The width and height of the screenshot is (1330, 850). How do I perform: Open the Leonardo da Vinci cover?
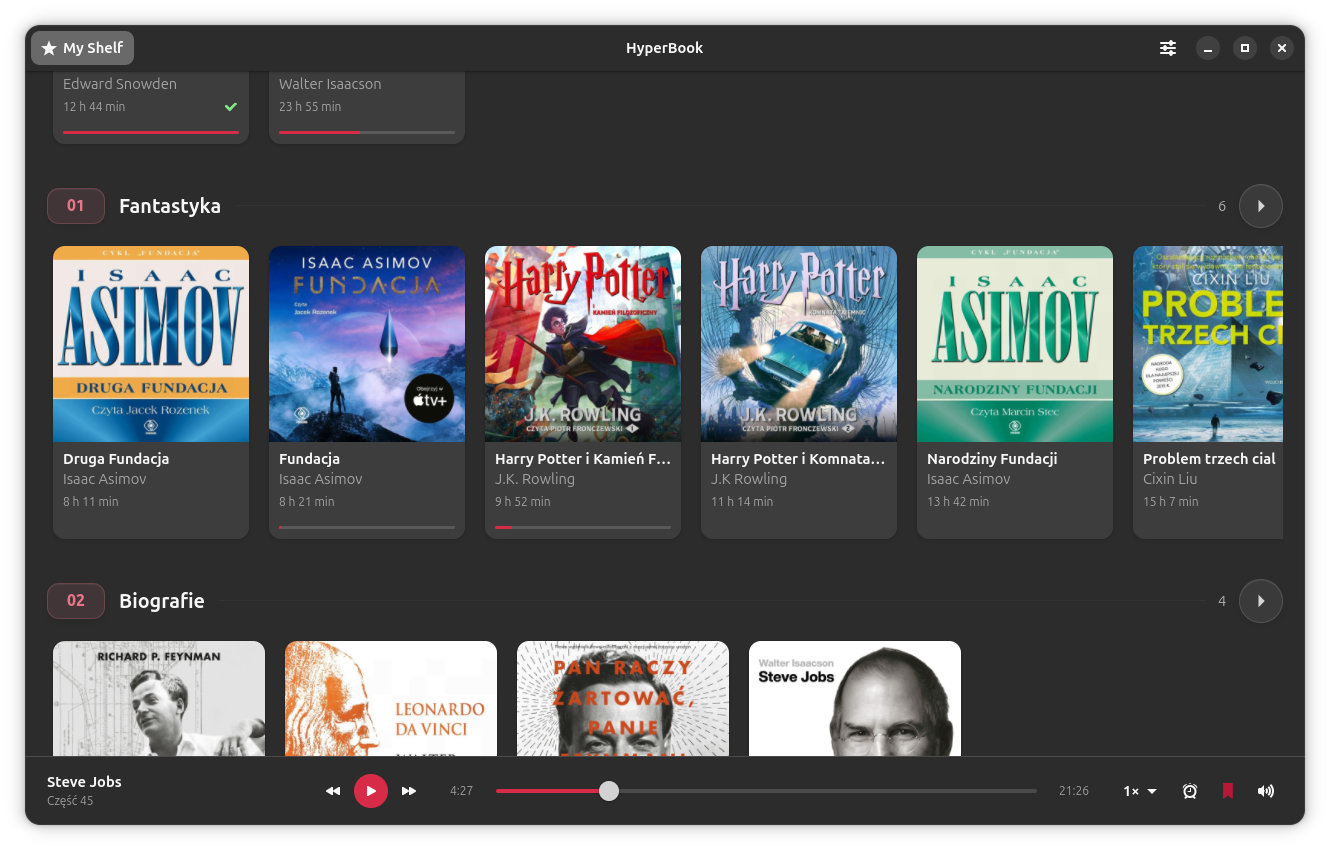(391, 699)
